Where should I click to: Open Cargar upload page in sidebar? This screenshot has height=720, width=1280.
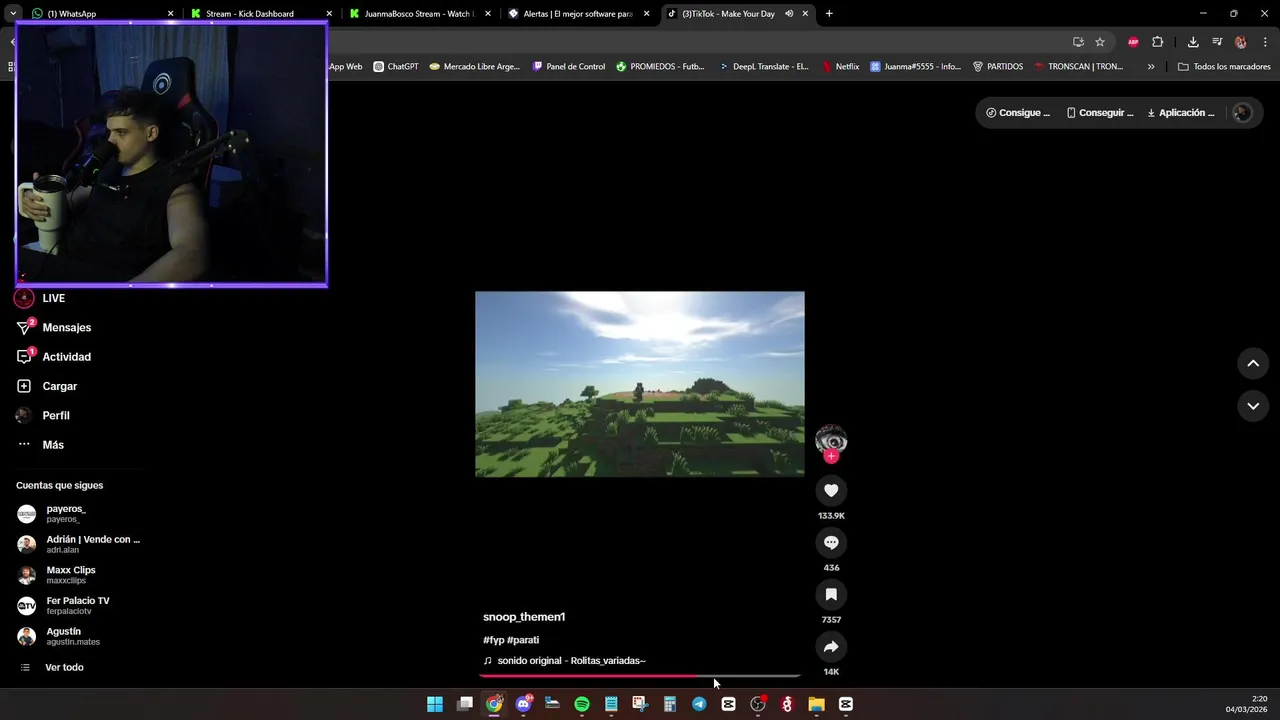[x=47, y=386]
